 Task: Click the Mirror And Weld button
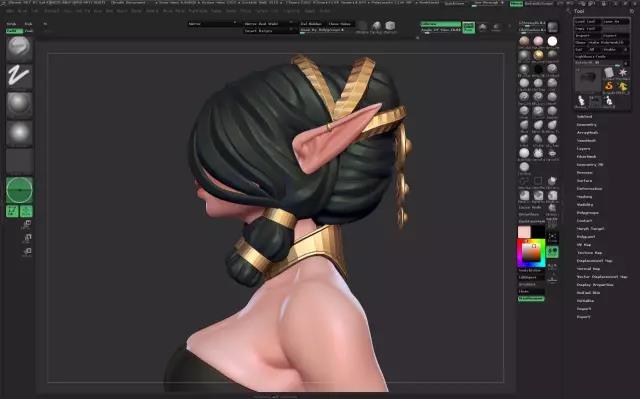[x=269, y=24]
